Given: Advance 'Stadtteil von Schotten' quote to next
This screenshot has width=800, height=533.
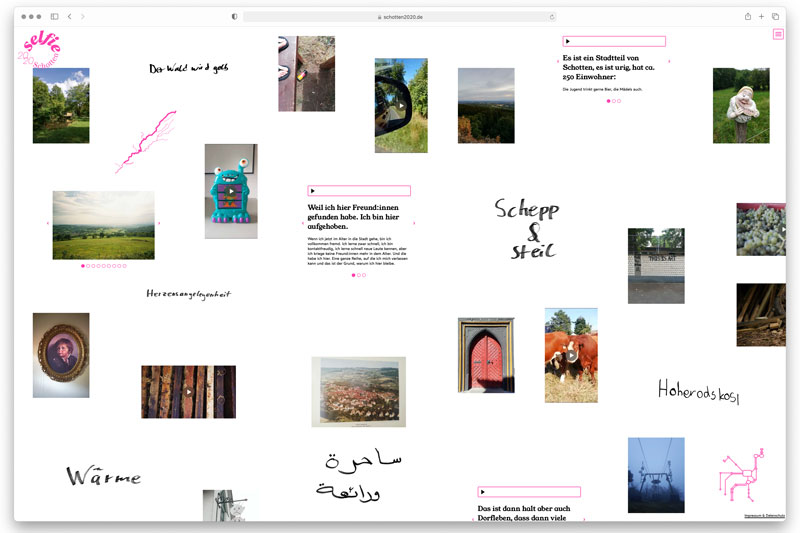Looking at the screenshot, I should click(670, 62).
